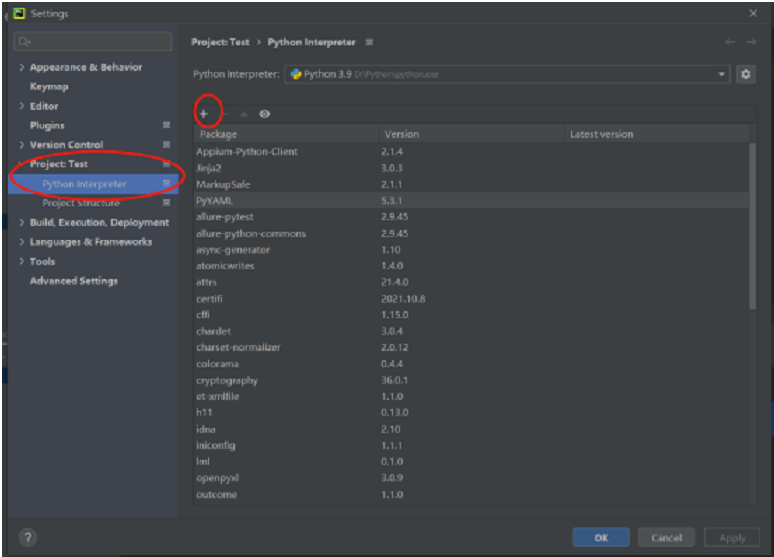Viewport: 774px width, 557px height.
Task: Select the openpyxl package row
Action: click(471, 477)
